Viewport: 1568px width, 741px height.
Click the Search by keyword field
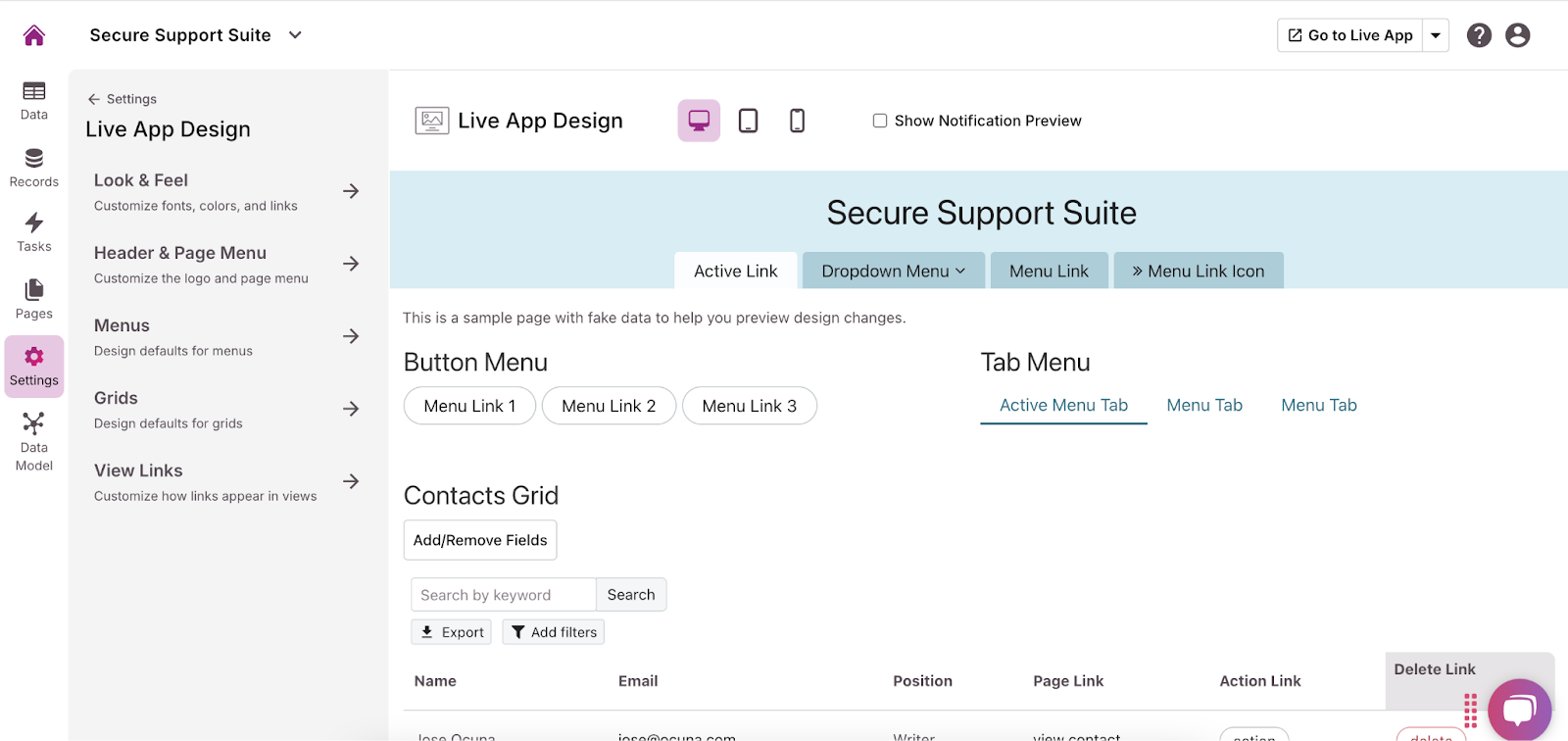tap(504, 595)
